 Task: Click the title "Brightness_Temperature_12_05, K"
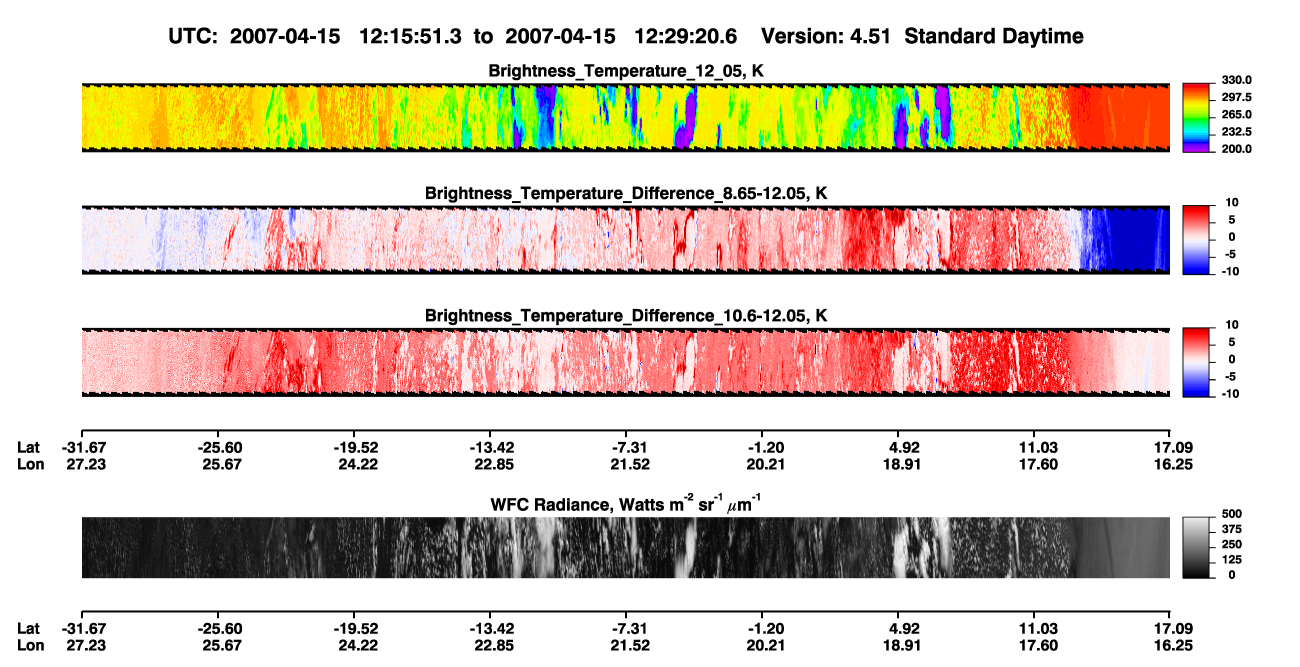tap(626, 71)
